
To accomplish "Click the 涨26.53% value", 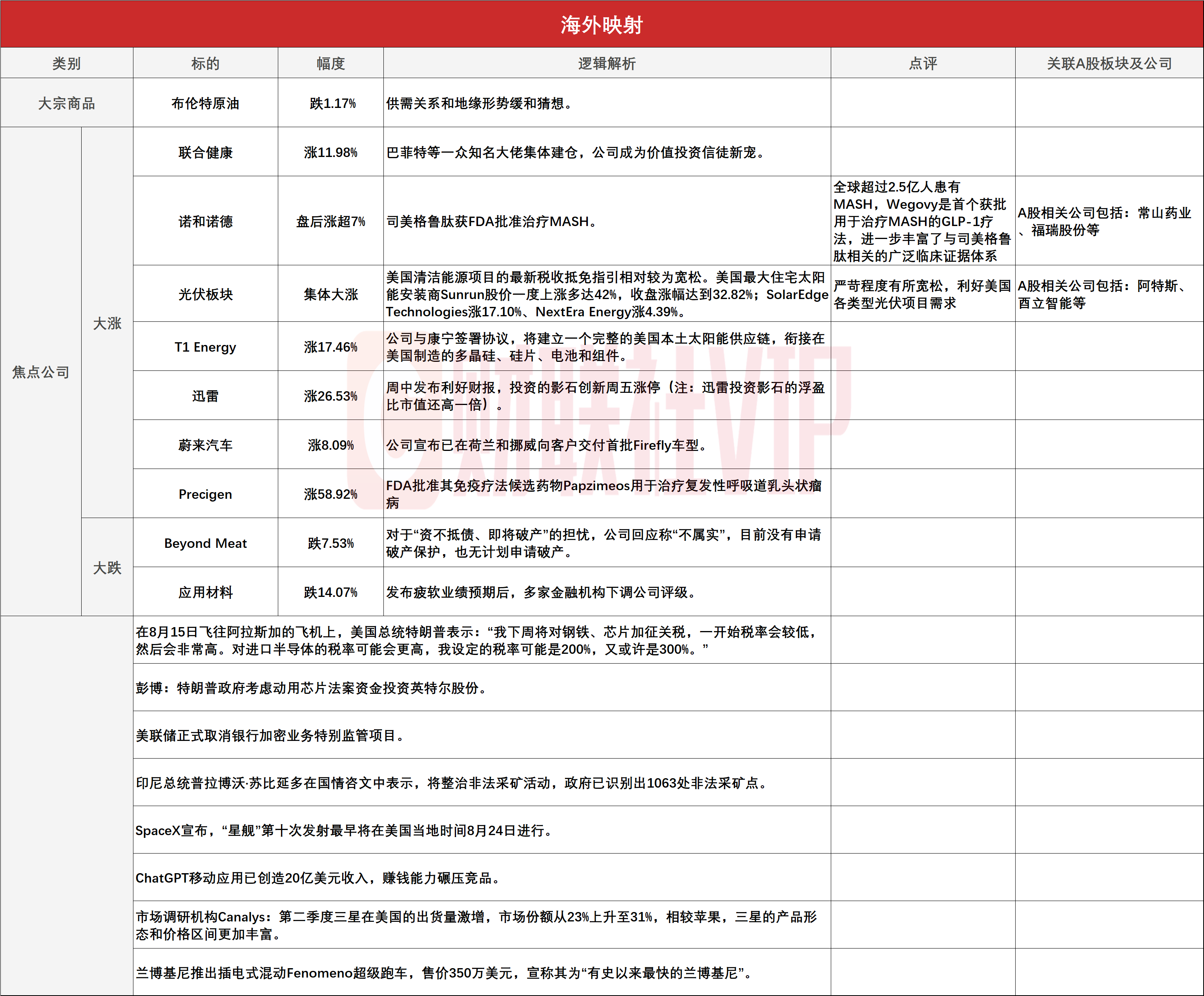I will (x=331, y=396).
